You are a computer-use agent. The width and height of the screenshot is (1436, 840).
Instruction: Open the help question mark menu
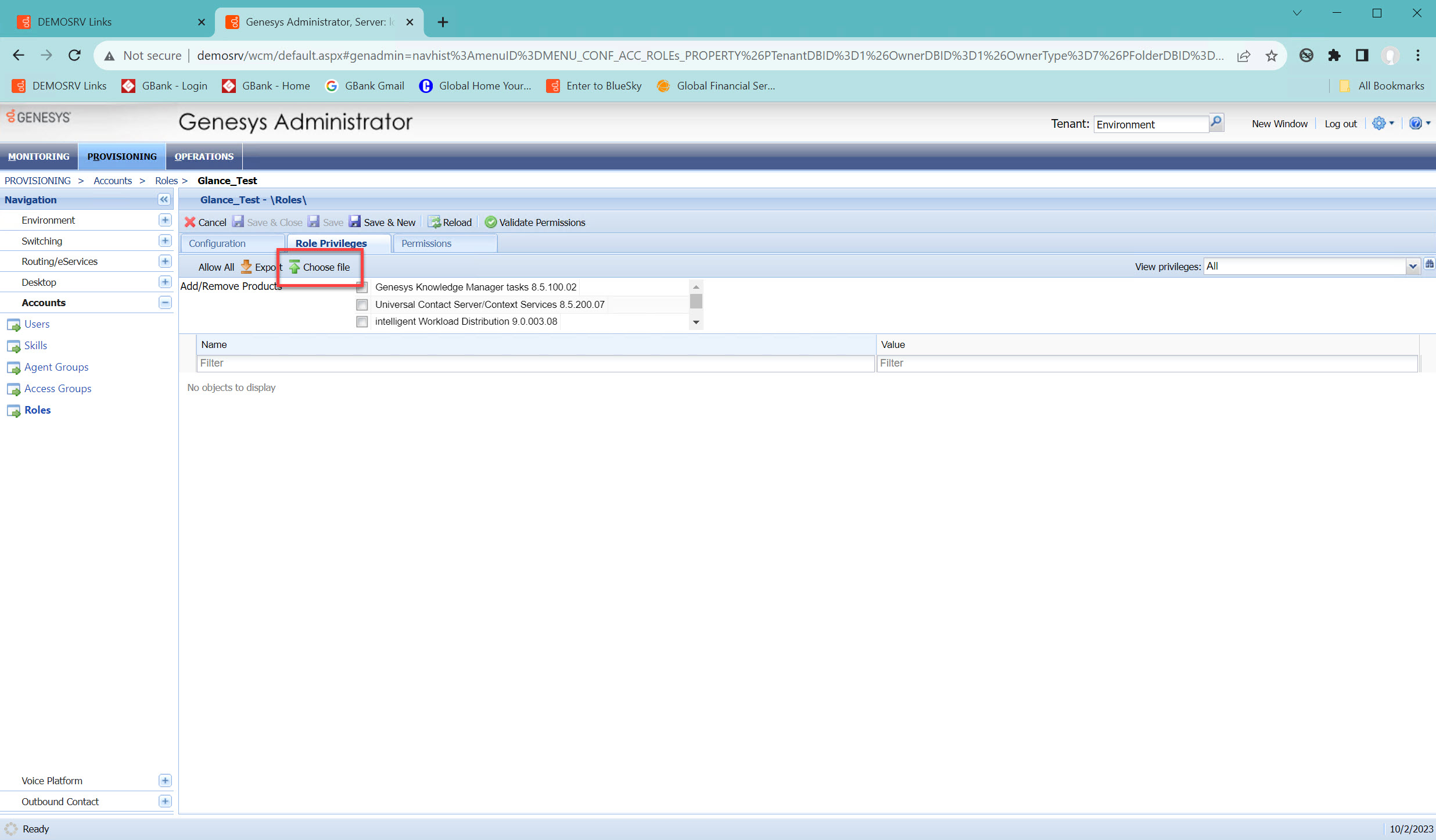[1419, 123]
